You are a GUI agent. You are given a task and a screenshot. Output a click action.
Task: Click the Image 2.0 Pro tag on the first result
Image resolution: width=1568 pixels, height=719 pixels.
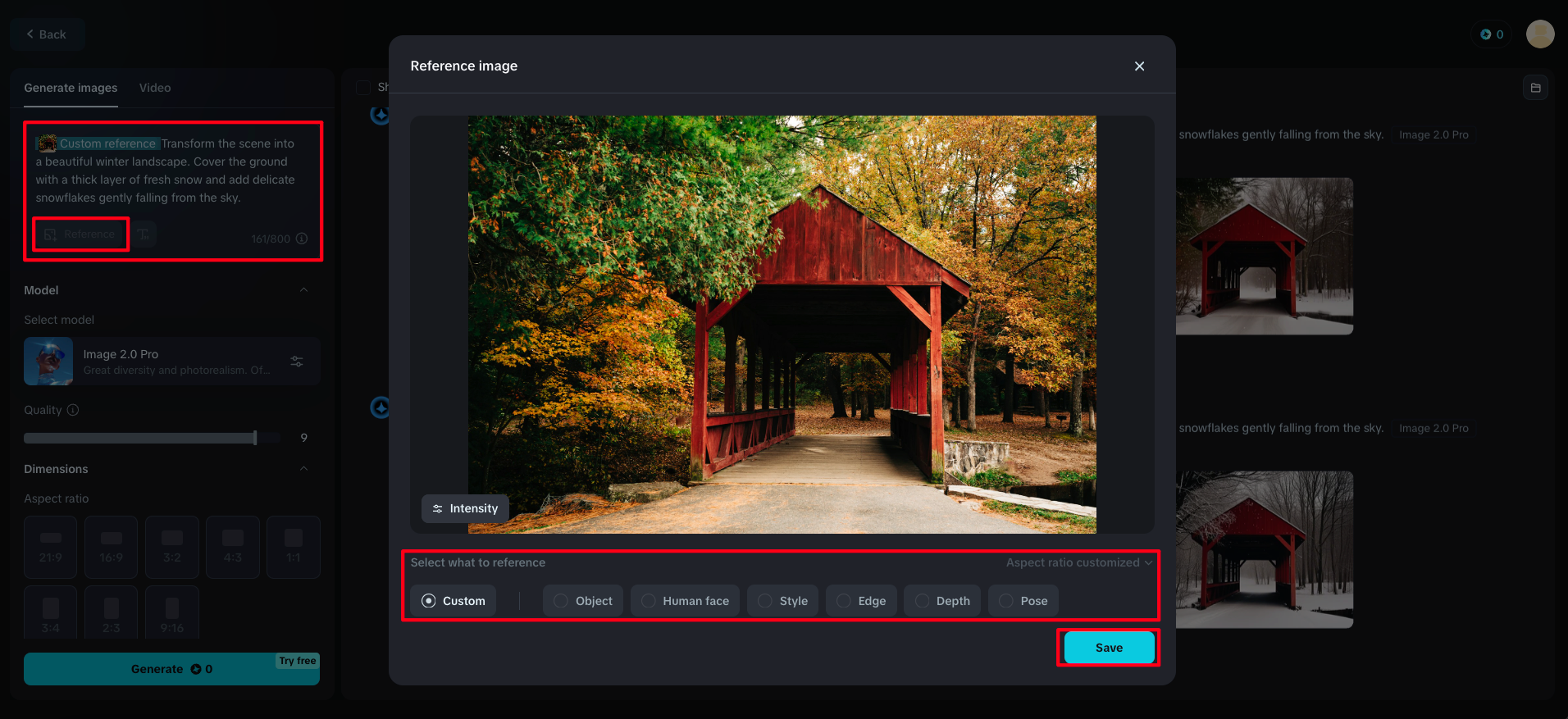coord(1434,134)
